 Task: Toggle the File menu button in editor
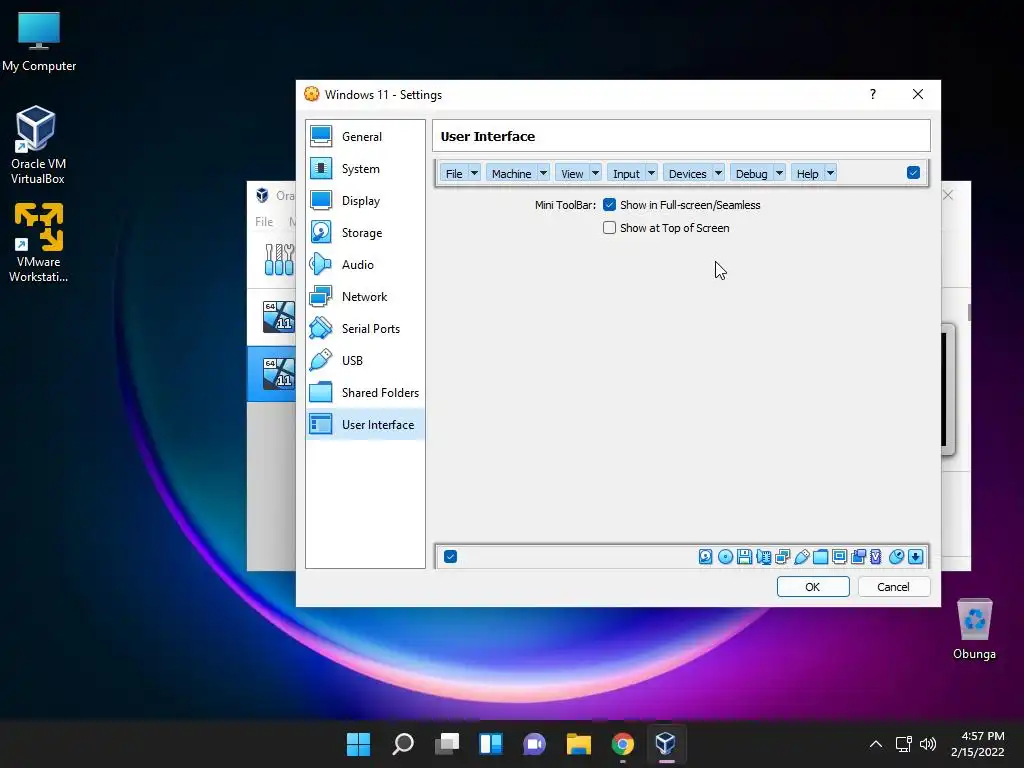pos(455,173)
